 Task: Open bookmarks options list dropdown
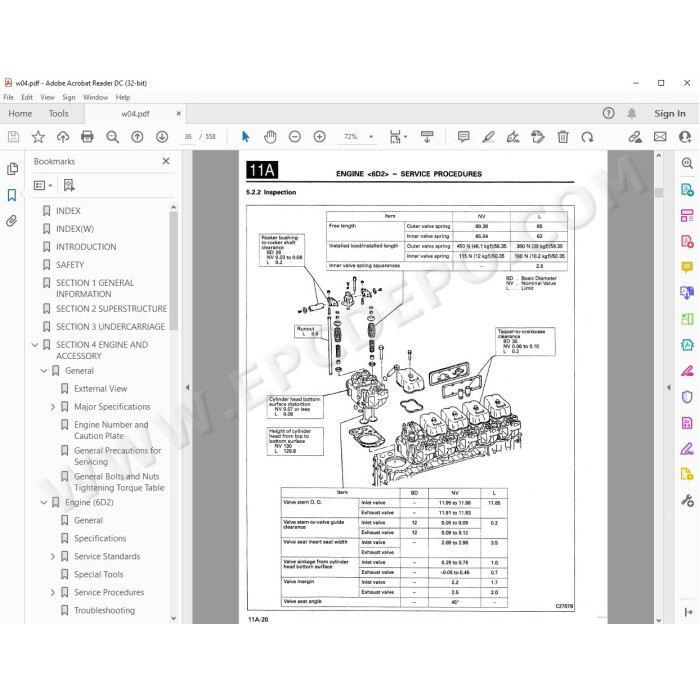[x=43, y=185]
